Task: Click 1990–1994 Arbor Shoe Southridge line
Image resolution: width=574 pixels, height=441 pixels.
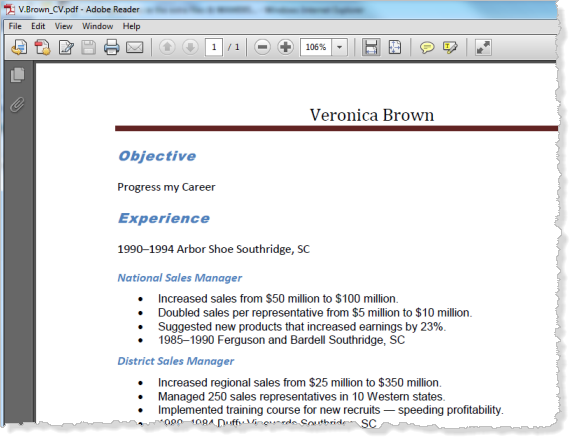Action: pyautogui.click(x=213, y=249)
